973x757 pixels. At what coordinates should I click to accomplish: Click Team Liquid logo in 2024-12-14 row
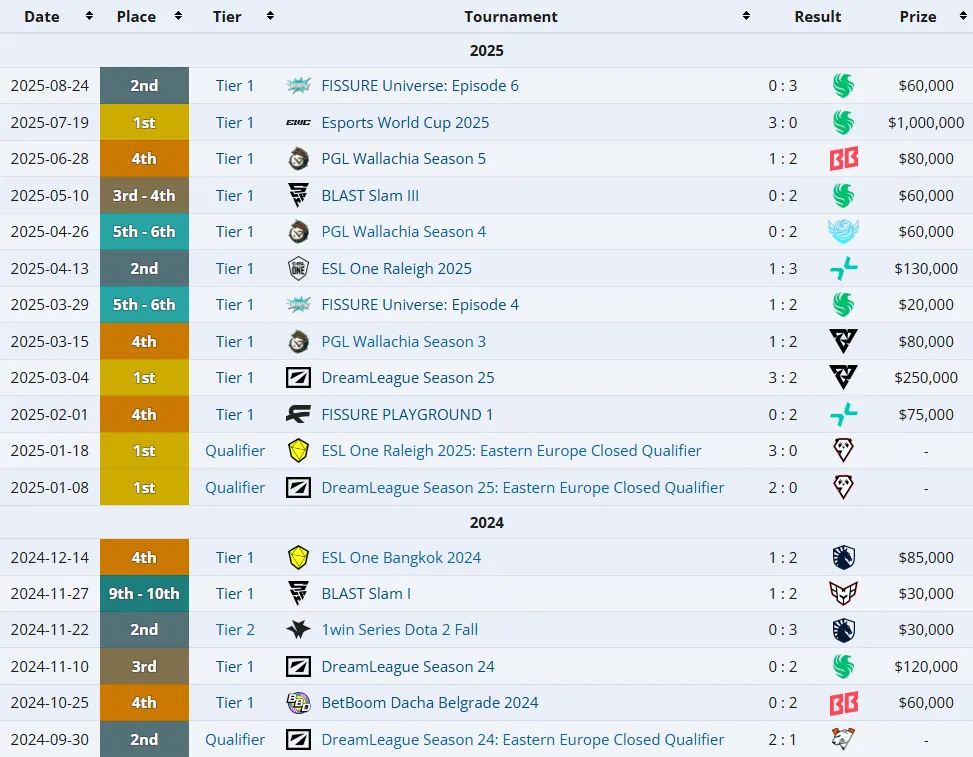click(x=843, y=558)
